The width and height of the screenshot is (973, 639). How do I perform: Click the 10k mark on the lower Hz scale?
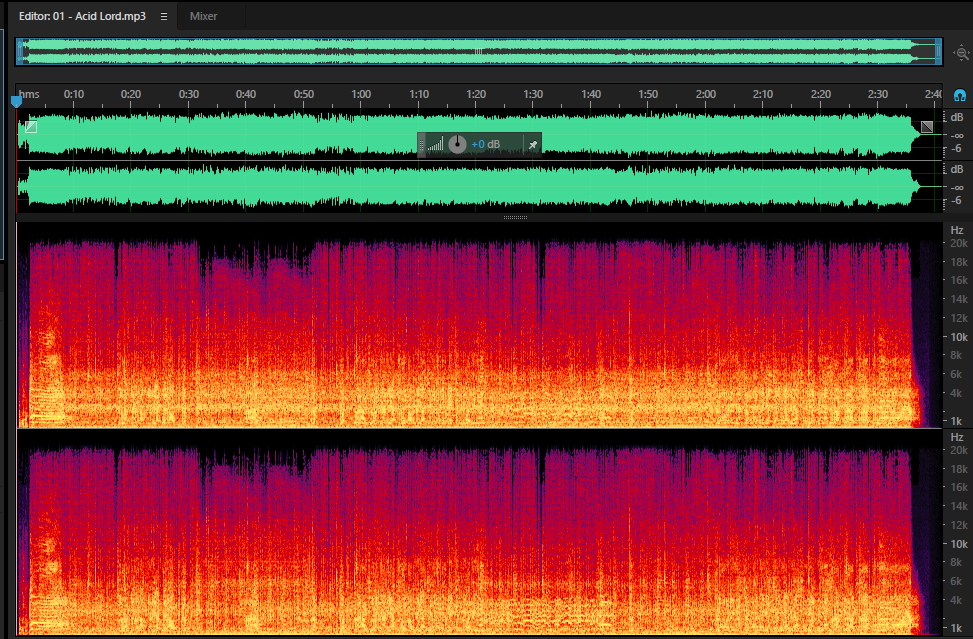(959, 544)
